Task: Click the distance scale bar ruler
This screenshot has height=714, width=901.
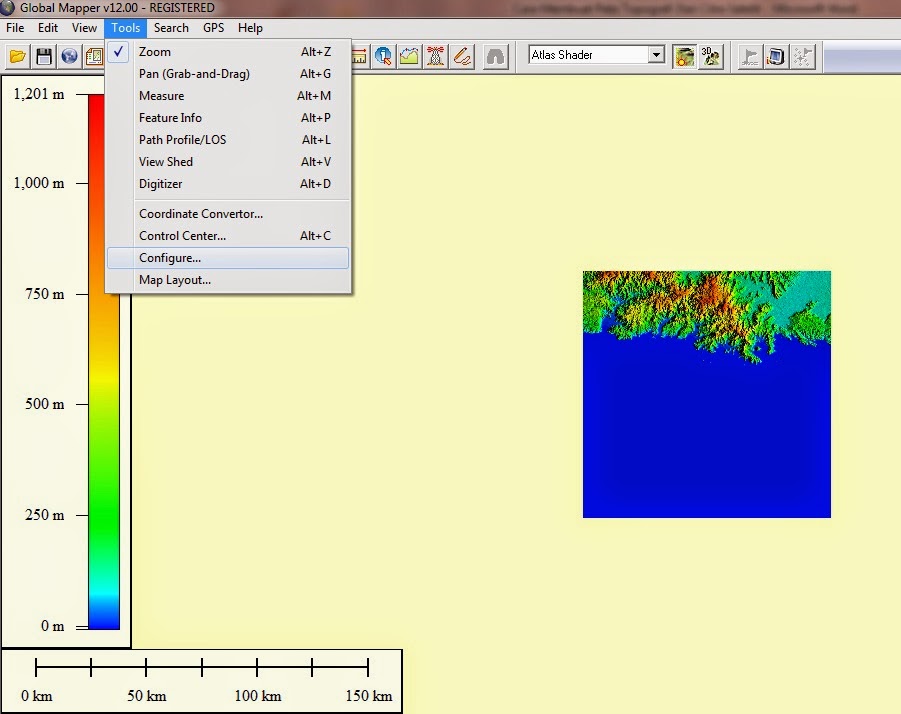Action: click(x=202, y=667)
